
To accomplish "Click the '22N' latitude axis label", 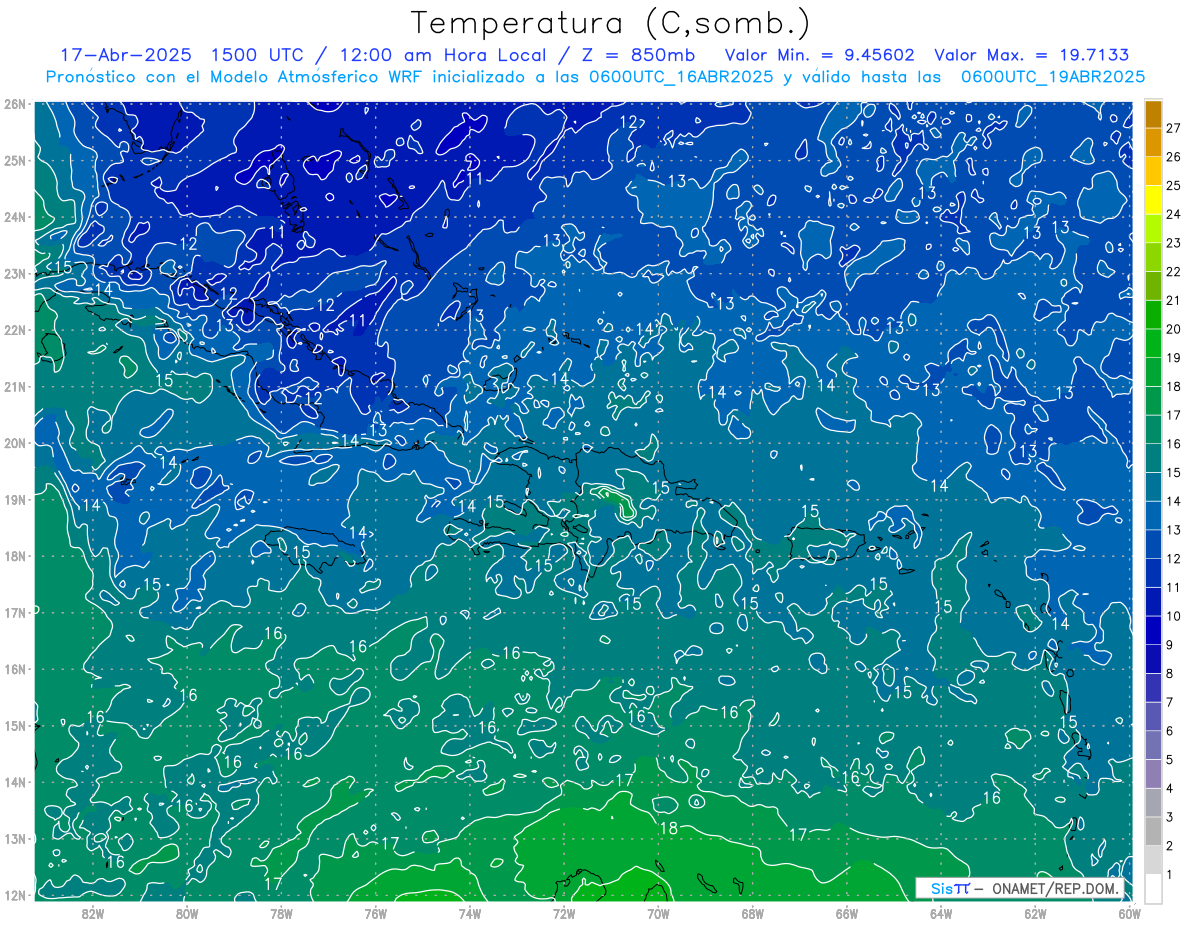I will click(x=15, y=330).
